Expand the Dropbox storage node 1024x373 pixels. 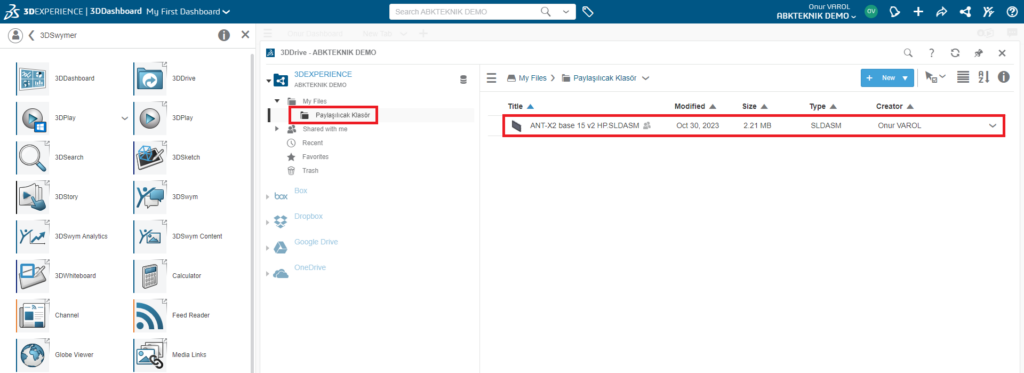click(x=267, y=223)
